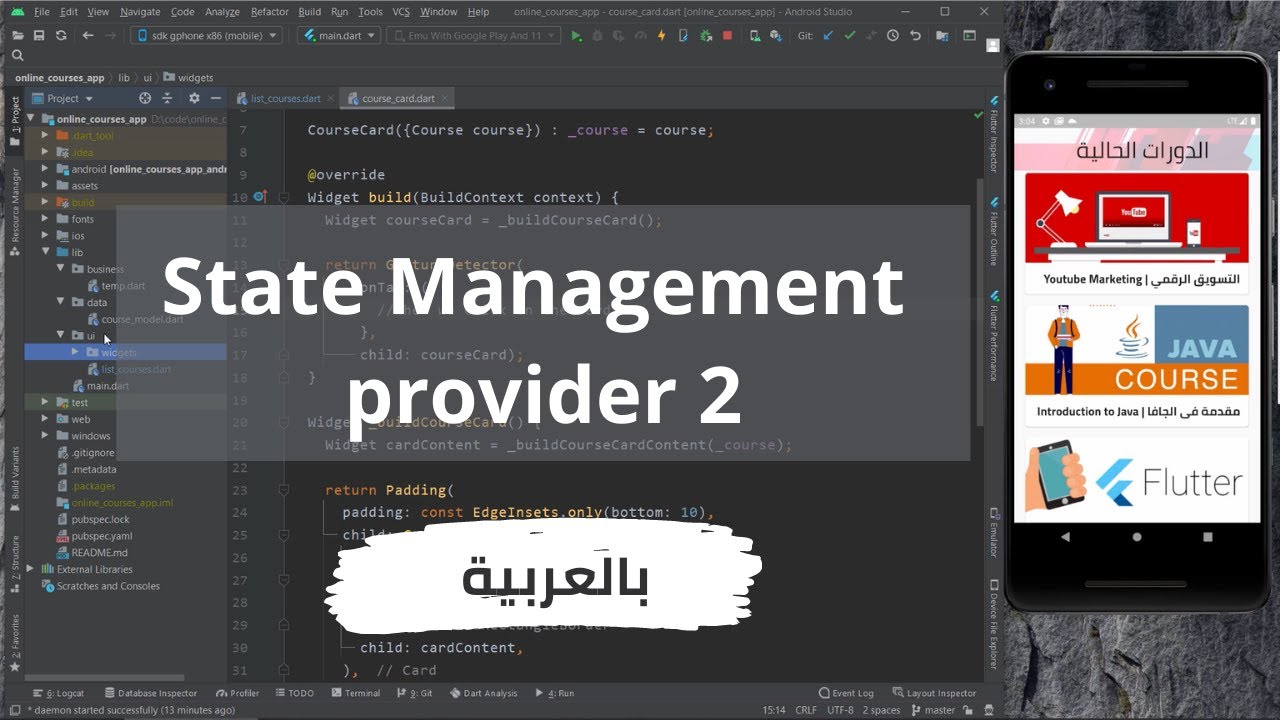Open the Navigate menu

(x=140, y=12)
